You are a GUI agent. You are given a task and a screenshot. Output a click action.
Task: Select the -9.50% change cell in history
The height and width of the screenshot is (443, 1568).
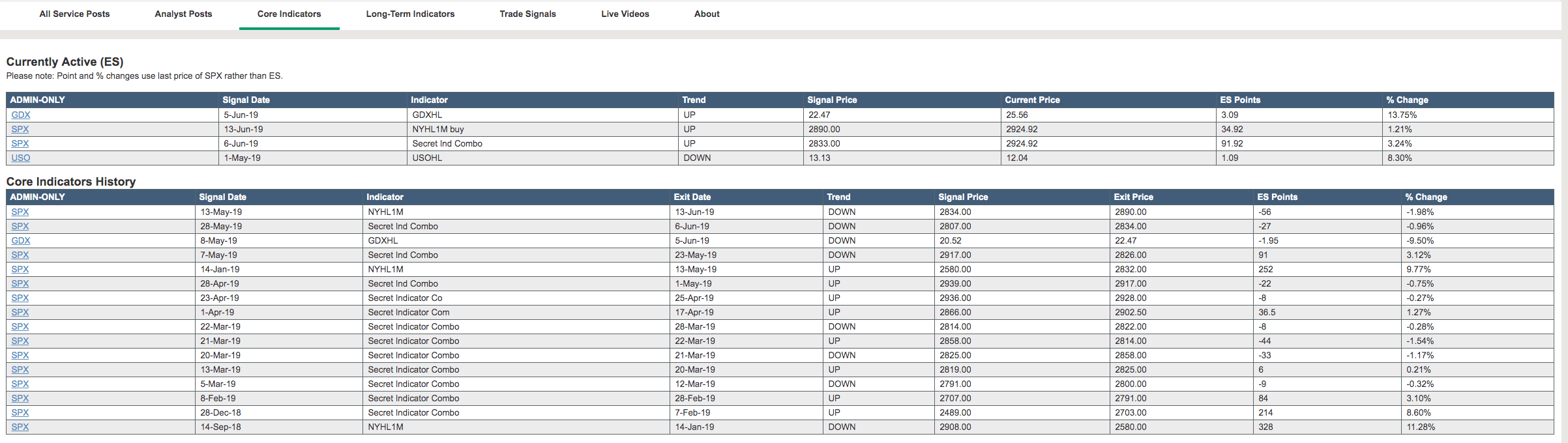point(1478,240)
